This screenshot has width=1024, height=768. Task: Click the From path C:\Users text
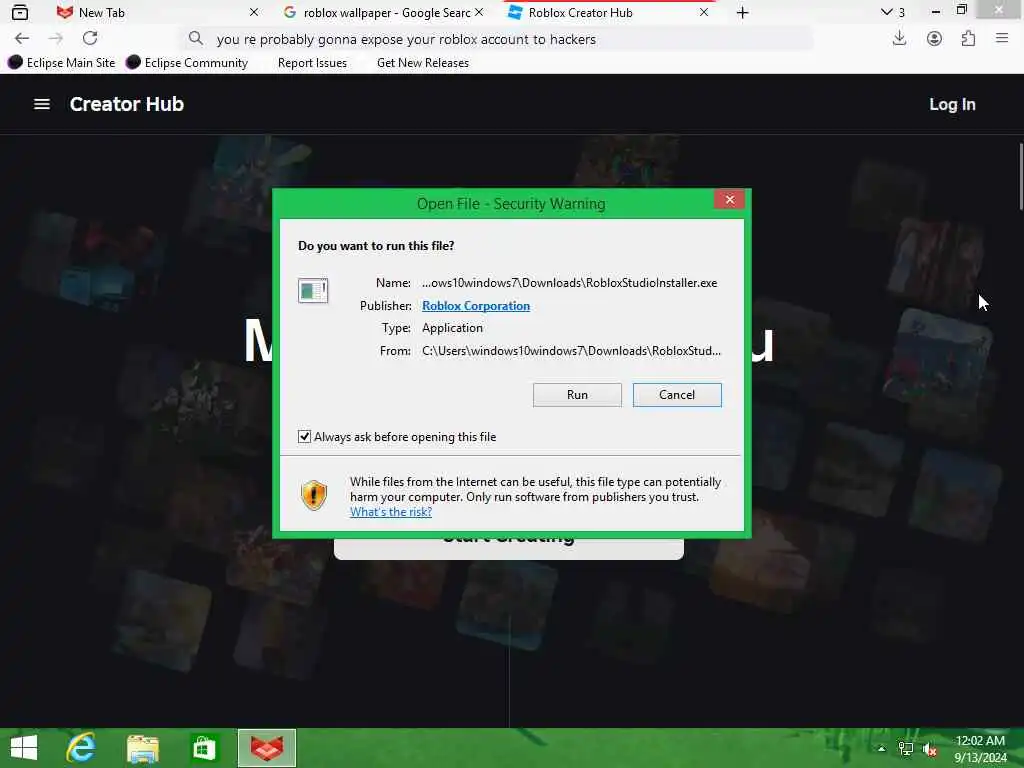(x=571, y=351)
